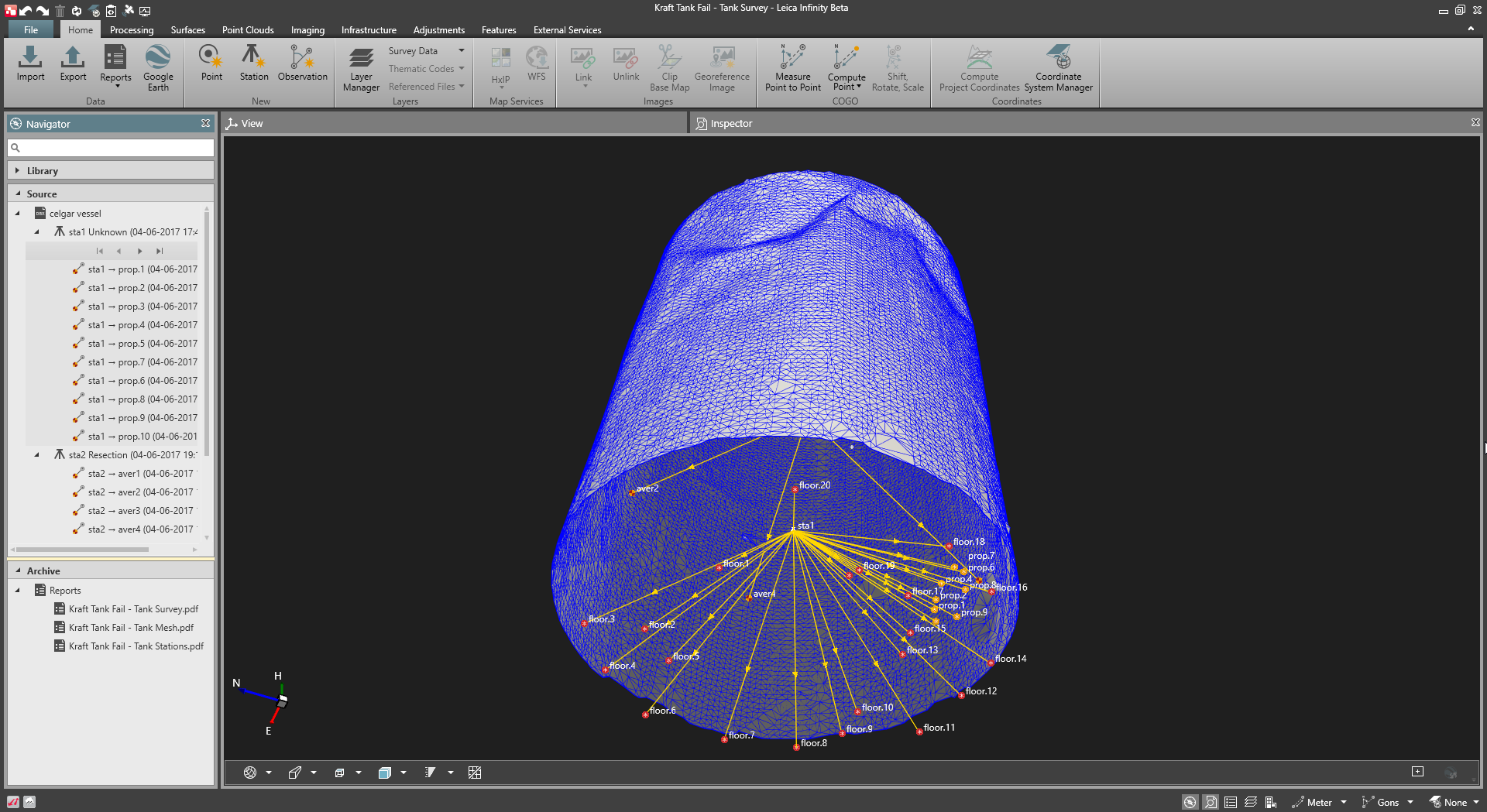Click the Navigator search field
1487x812 pixels.
coord(111,148)
